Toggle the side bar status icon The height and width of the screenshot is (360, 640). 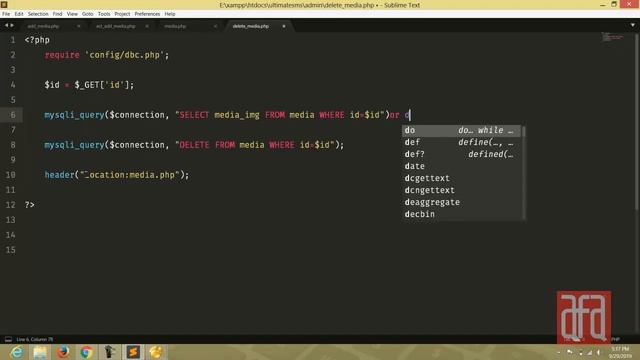coord(8,339)
